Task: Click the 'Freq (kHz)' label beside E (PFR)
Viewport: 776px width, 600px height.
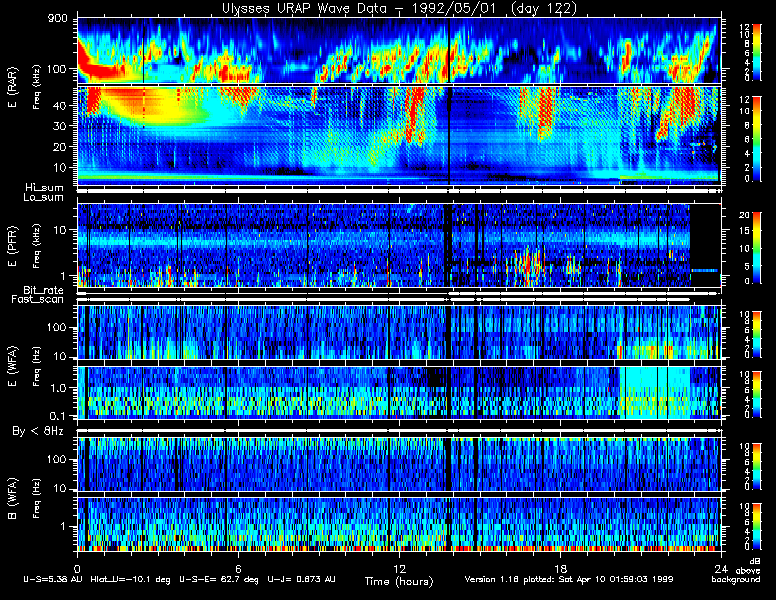Action: pos(36,246)
